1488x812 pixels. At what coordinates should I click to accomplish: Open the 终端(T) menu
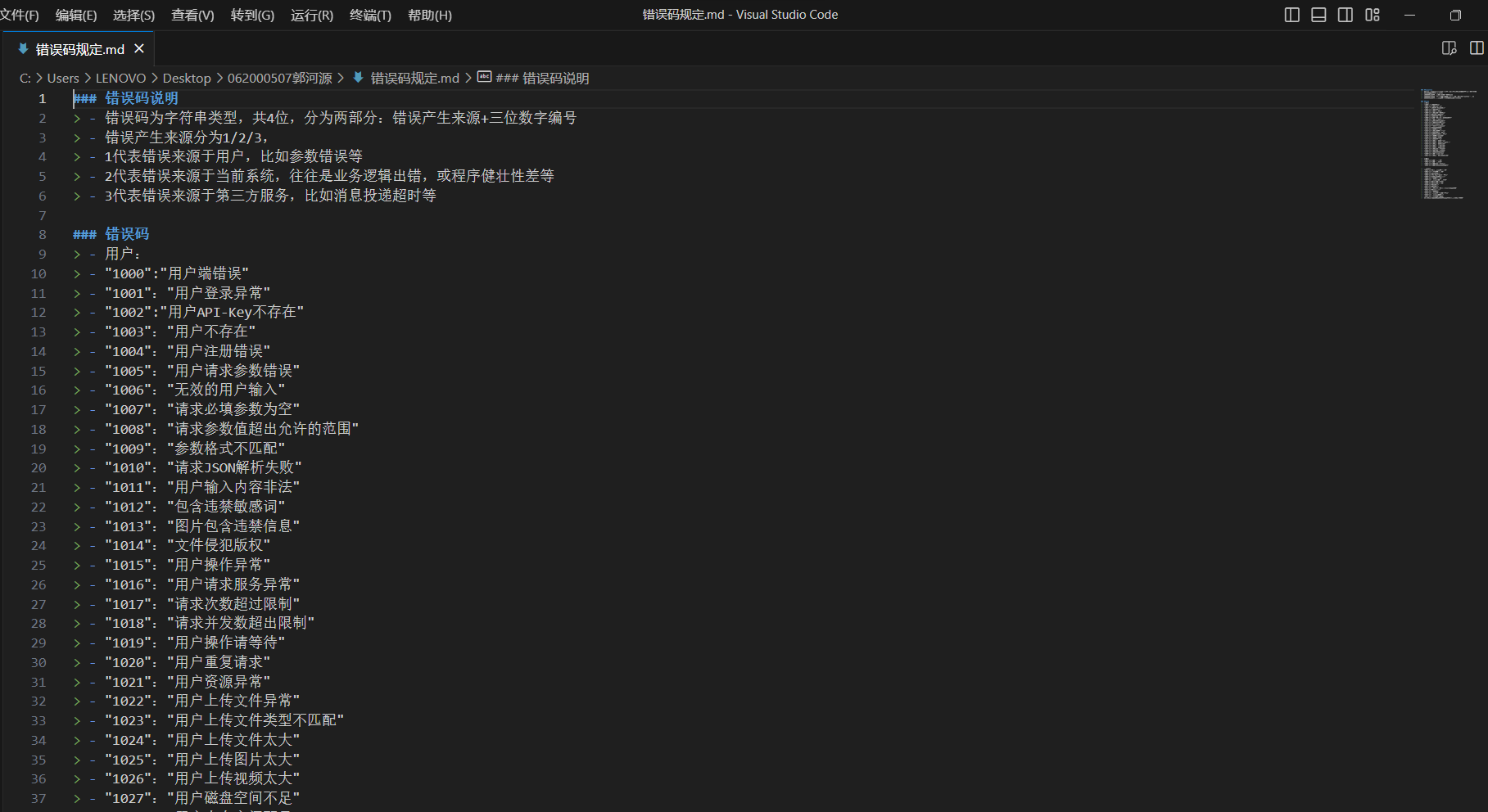[x=370, y=16]
